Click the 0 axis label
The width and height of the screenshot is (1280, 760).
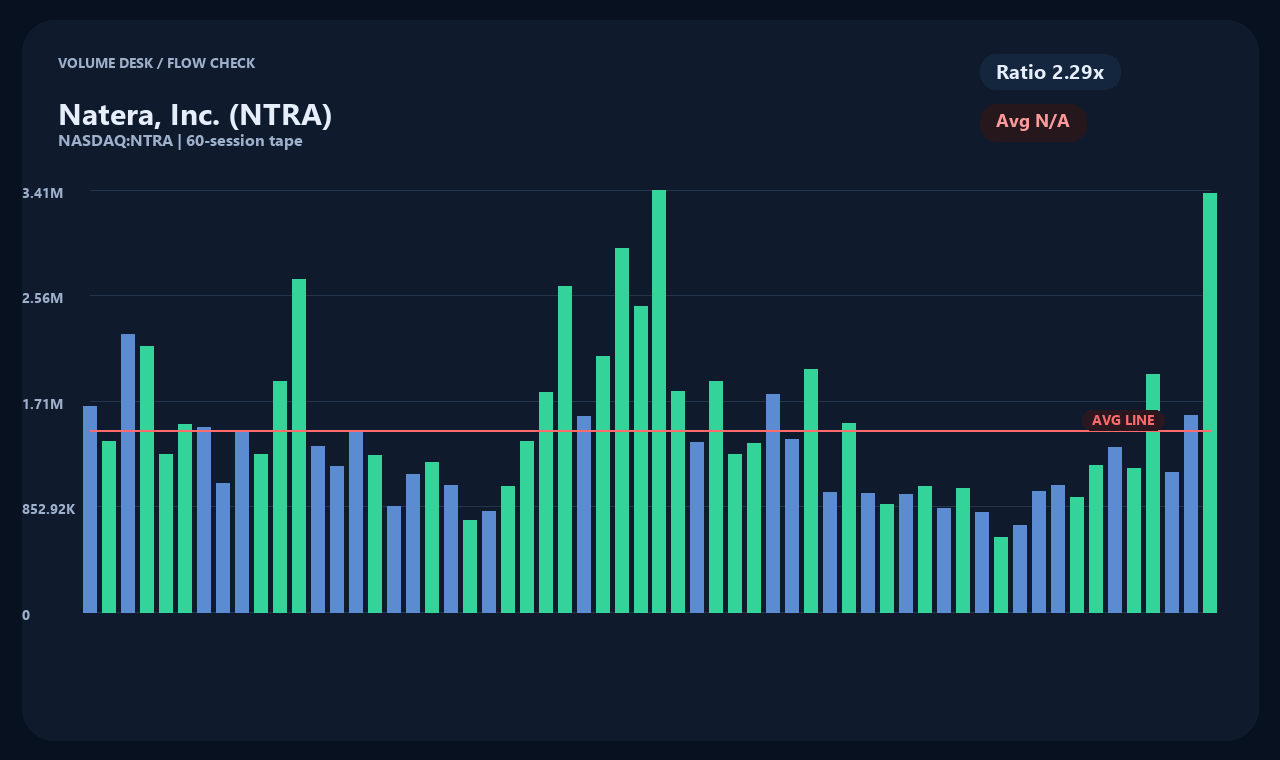(26, 615)
